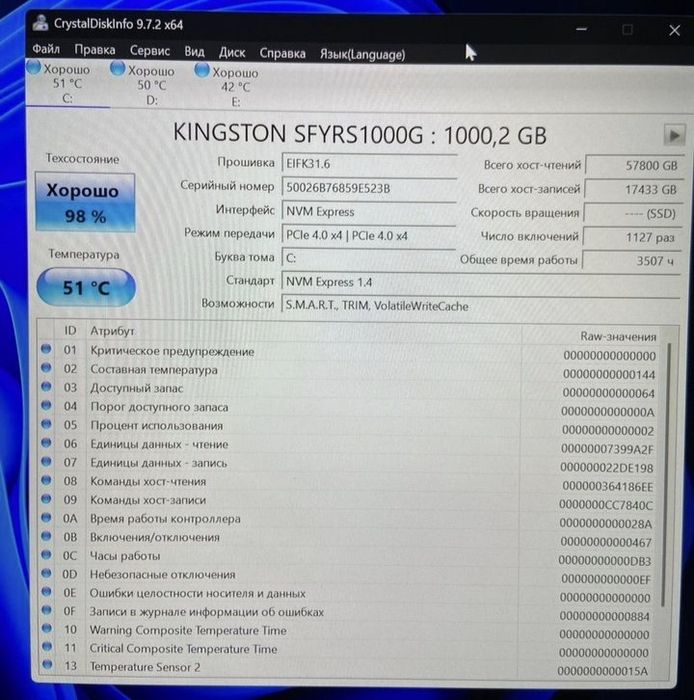Viewport: 694px width, 700px height.
Task: Select the Небезопасные отключения attribute text
Action: click(x=162, y=575)
